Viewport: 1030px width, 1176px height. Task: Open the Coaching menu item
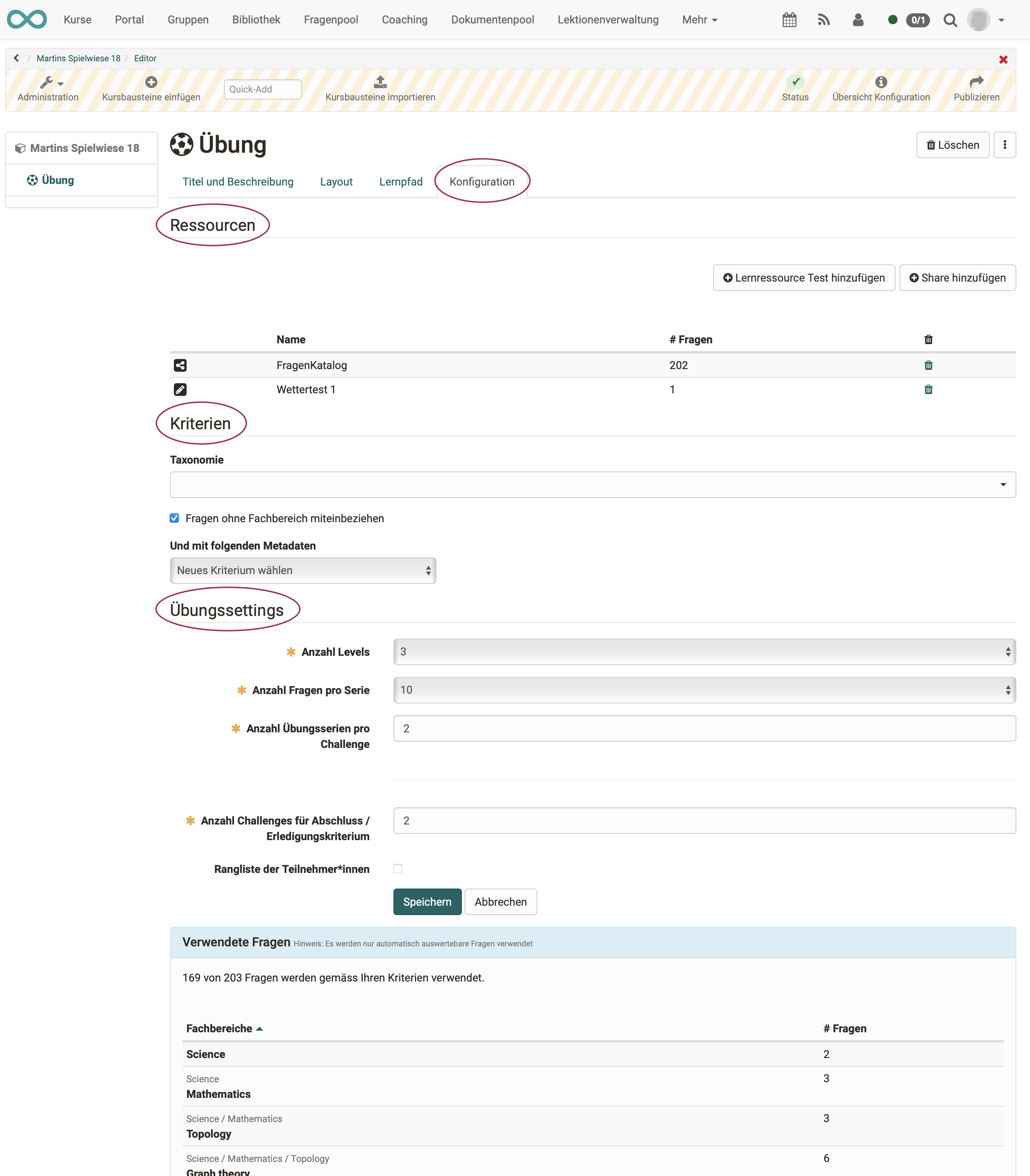(x=405, y=20)
